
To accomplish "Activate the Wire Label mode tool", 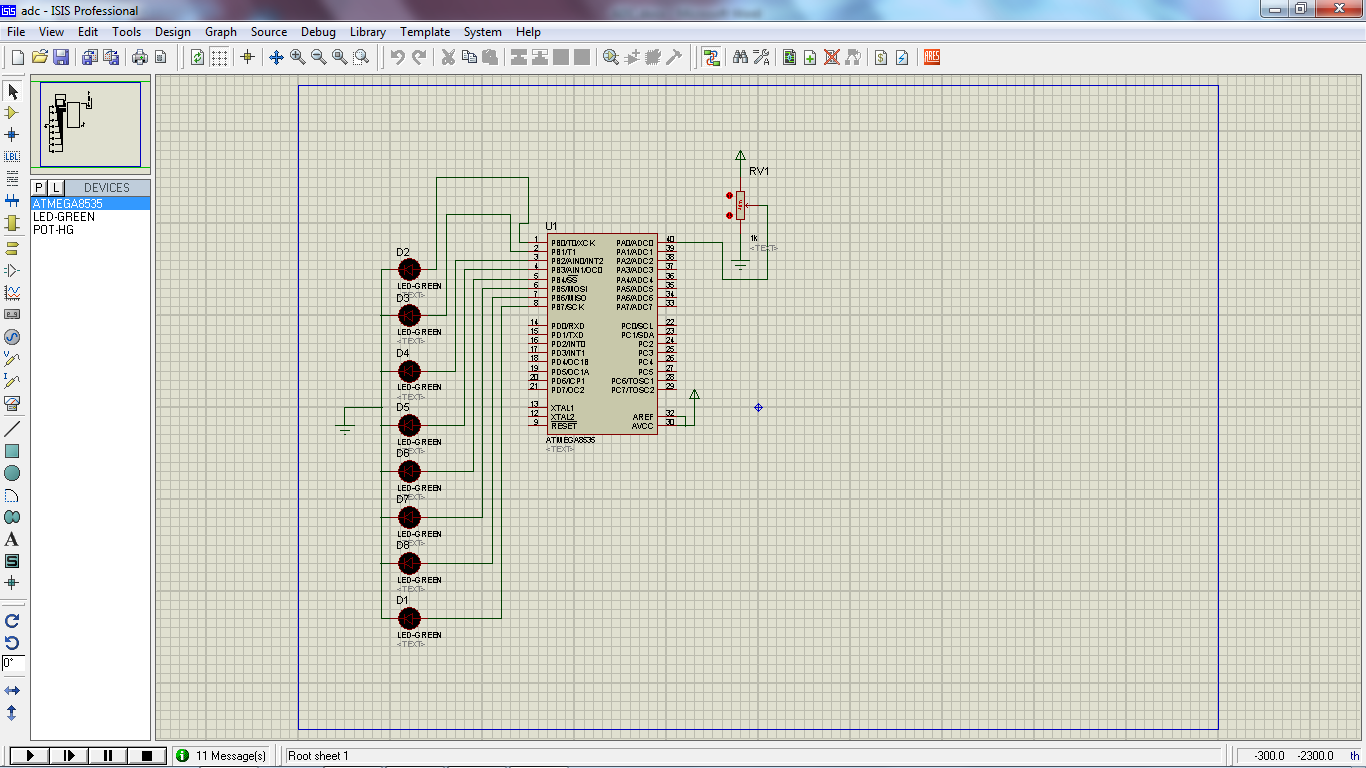I will pyautogui.click(x=13, y=157).
